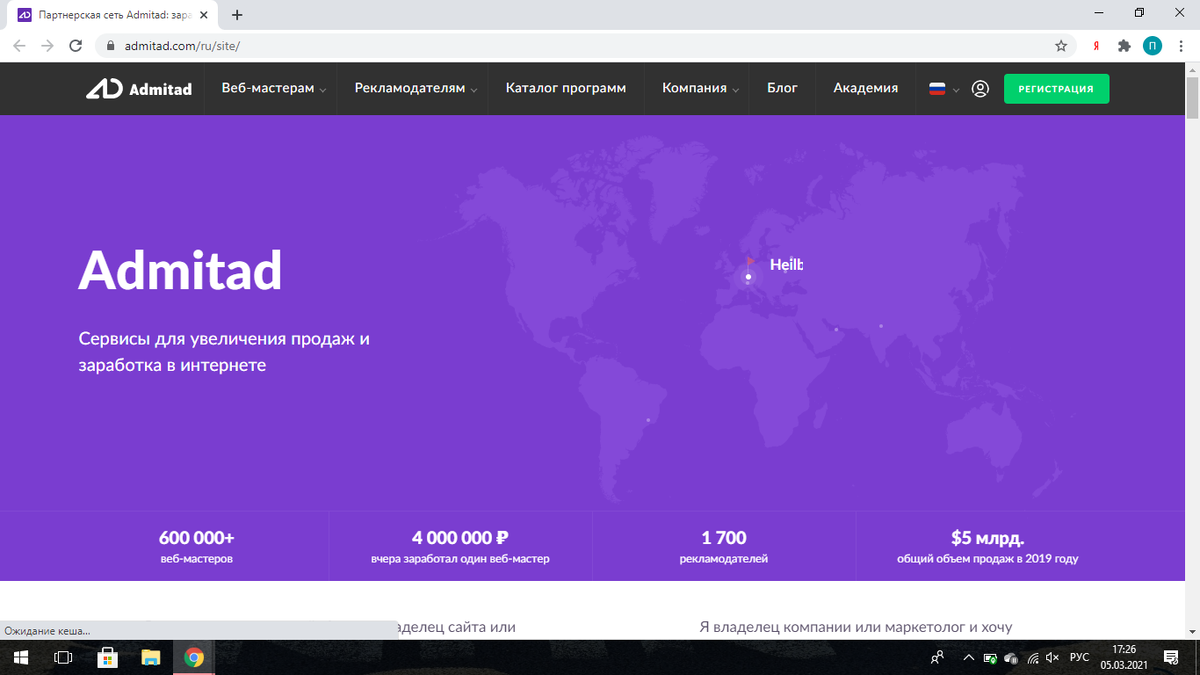Select the Партнерская сеть Admitad tab
The image size is (1200, 675).
(110, 15)
